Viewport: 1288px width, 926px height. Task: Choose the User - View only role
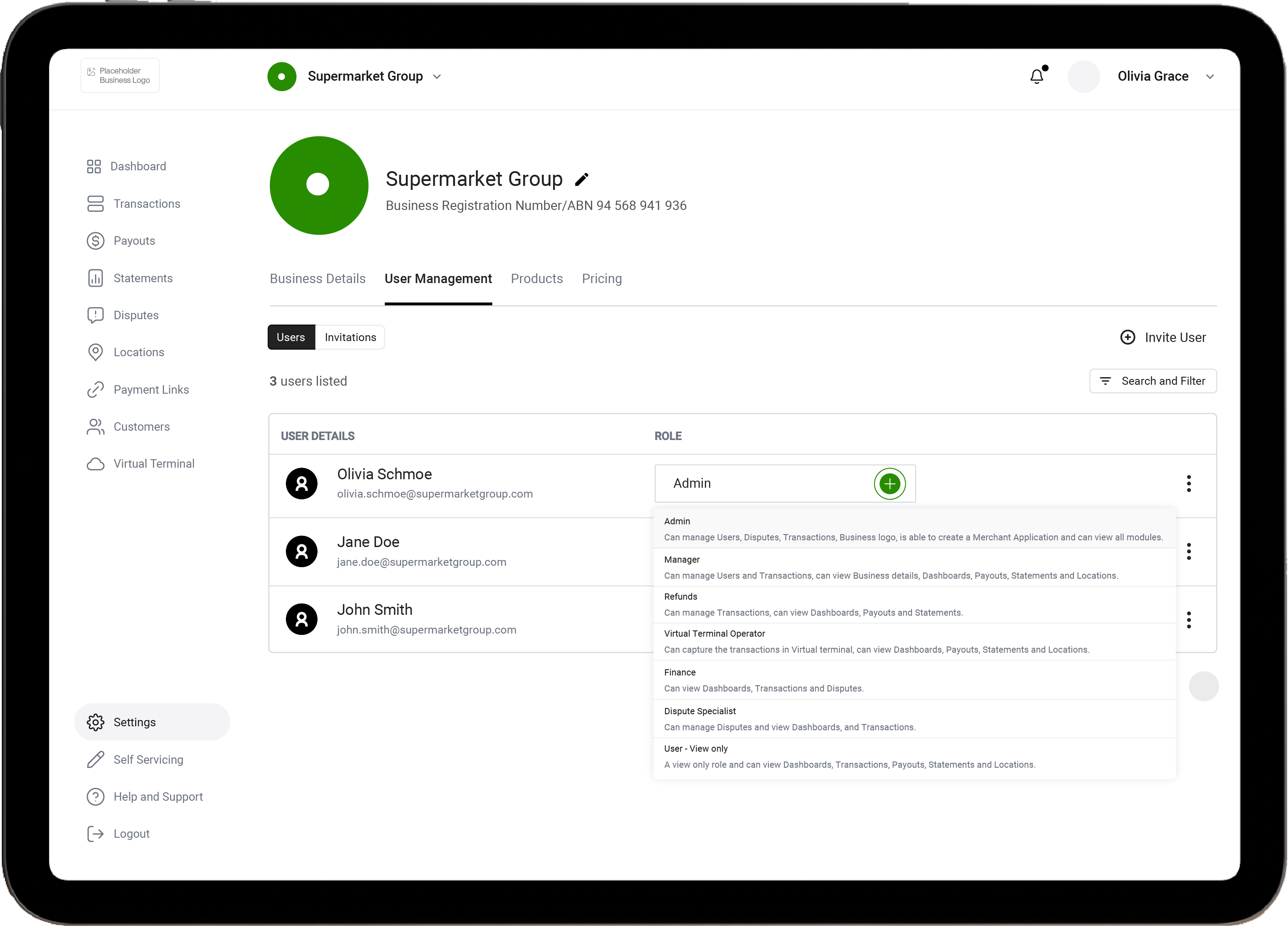914,757
